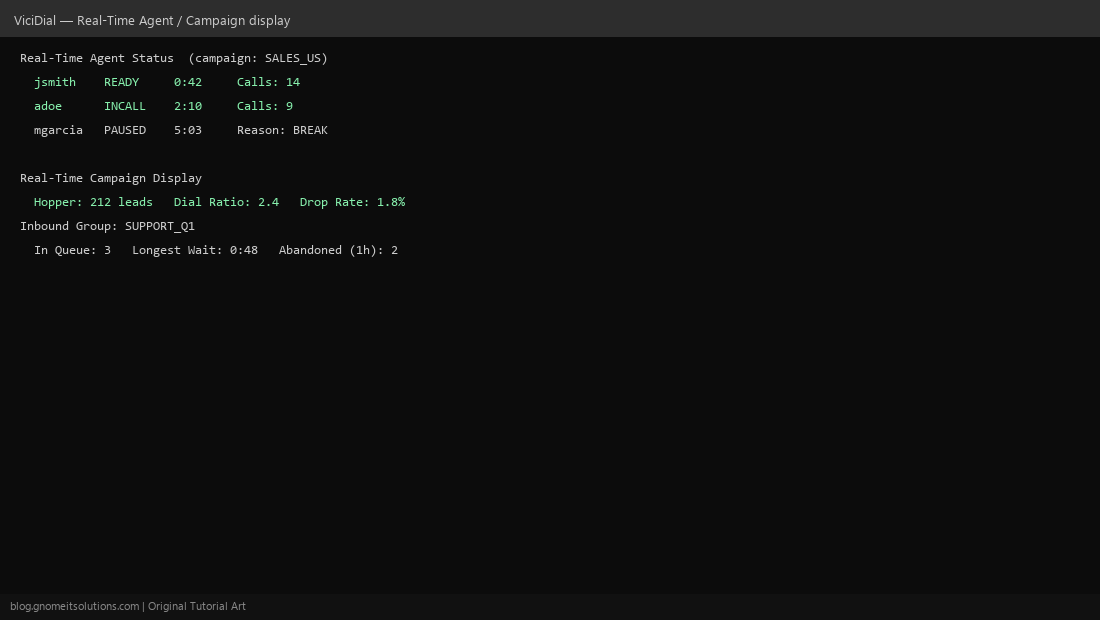Select the "In Queue: 3" value
Viewport: 1100px width, 620px height.
point(72,250)
